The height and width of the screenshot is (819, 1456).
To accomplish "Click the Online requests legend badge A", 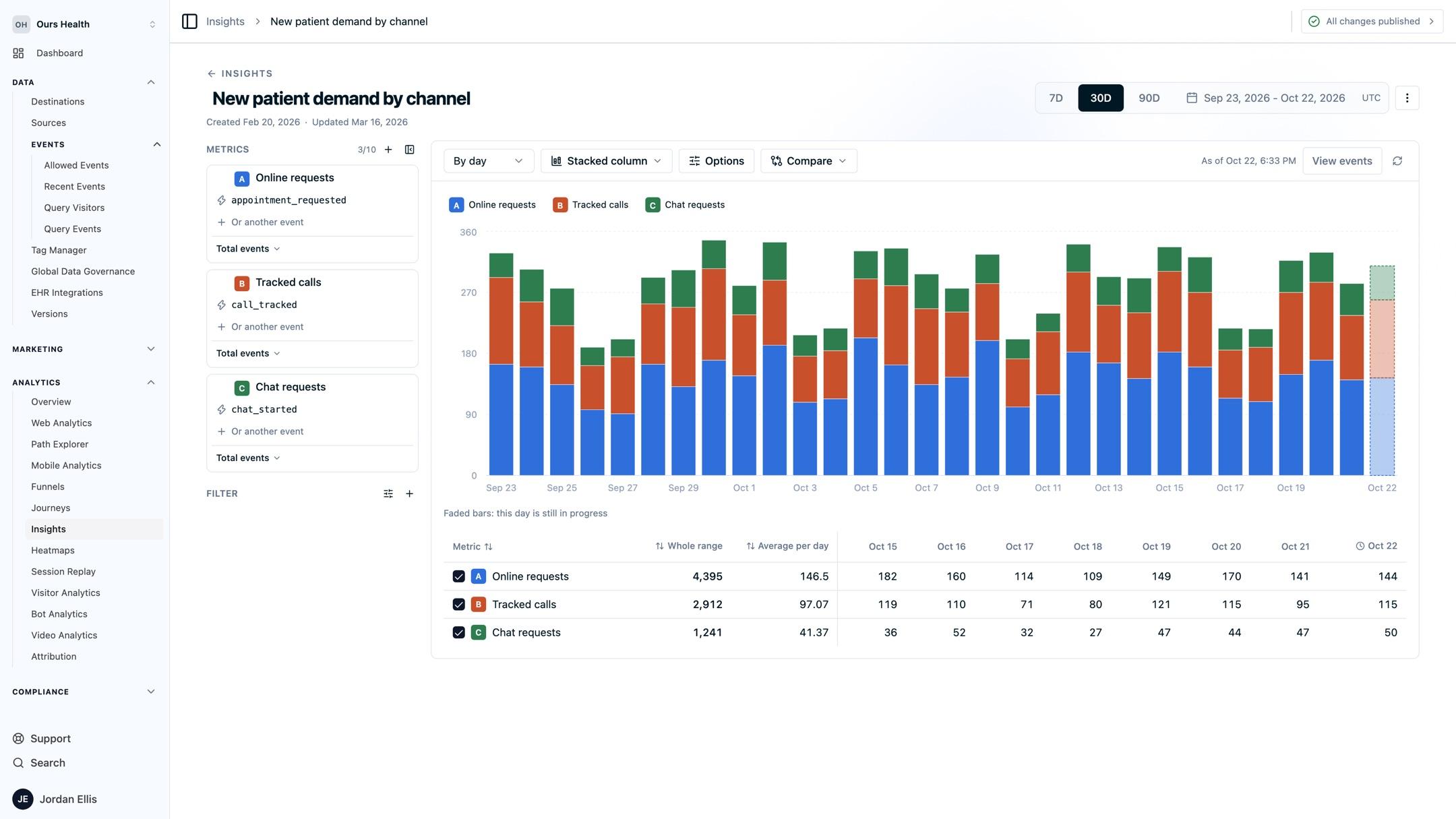I will (x=456, y=205).
